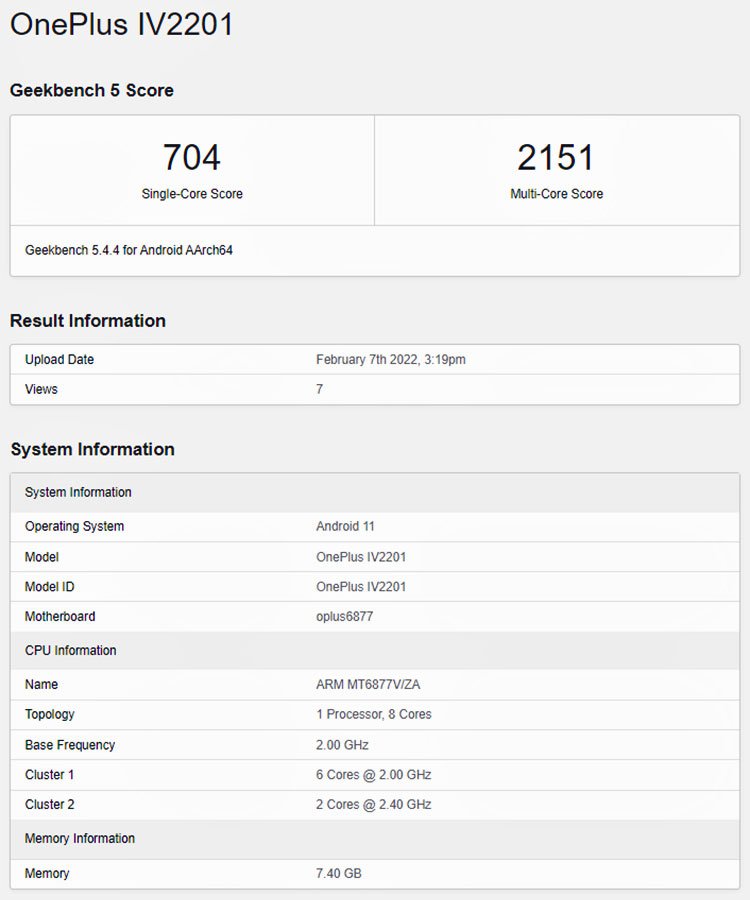Viewport: 750px width, 900px height.
Task: Select the '2 Cores @ 2.40 GHz' value
Action: click(374, 805)
